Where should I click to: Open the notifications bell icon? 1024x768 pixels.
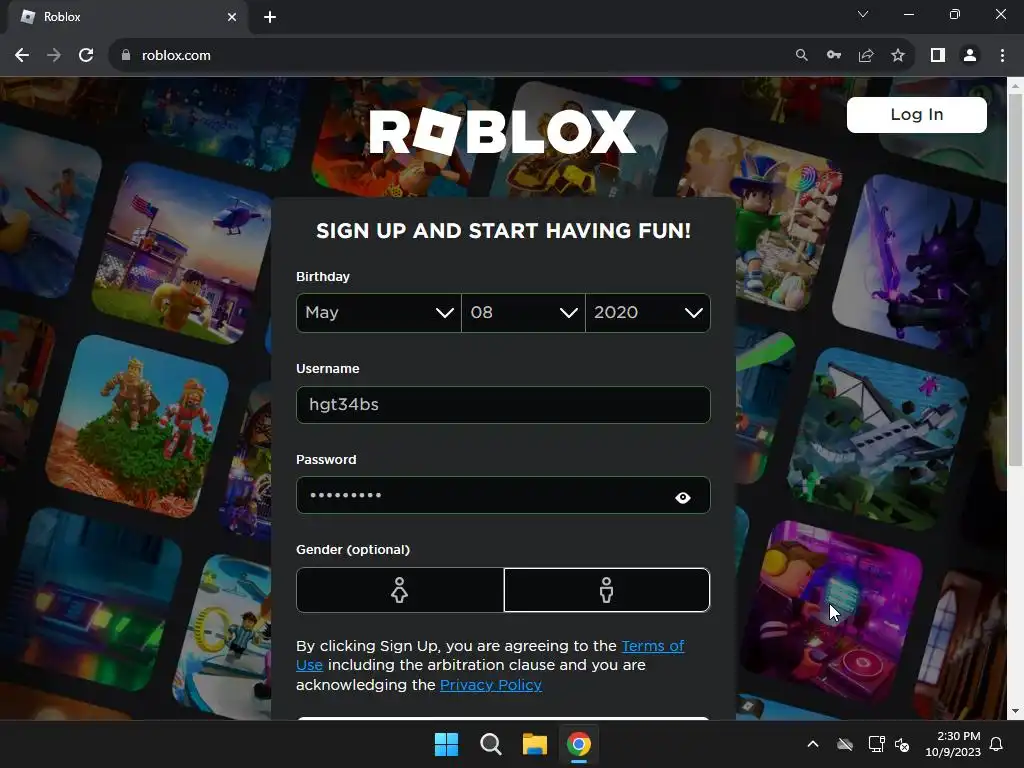(x=997, y=744)
